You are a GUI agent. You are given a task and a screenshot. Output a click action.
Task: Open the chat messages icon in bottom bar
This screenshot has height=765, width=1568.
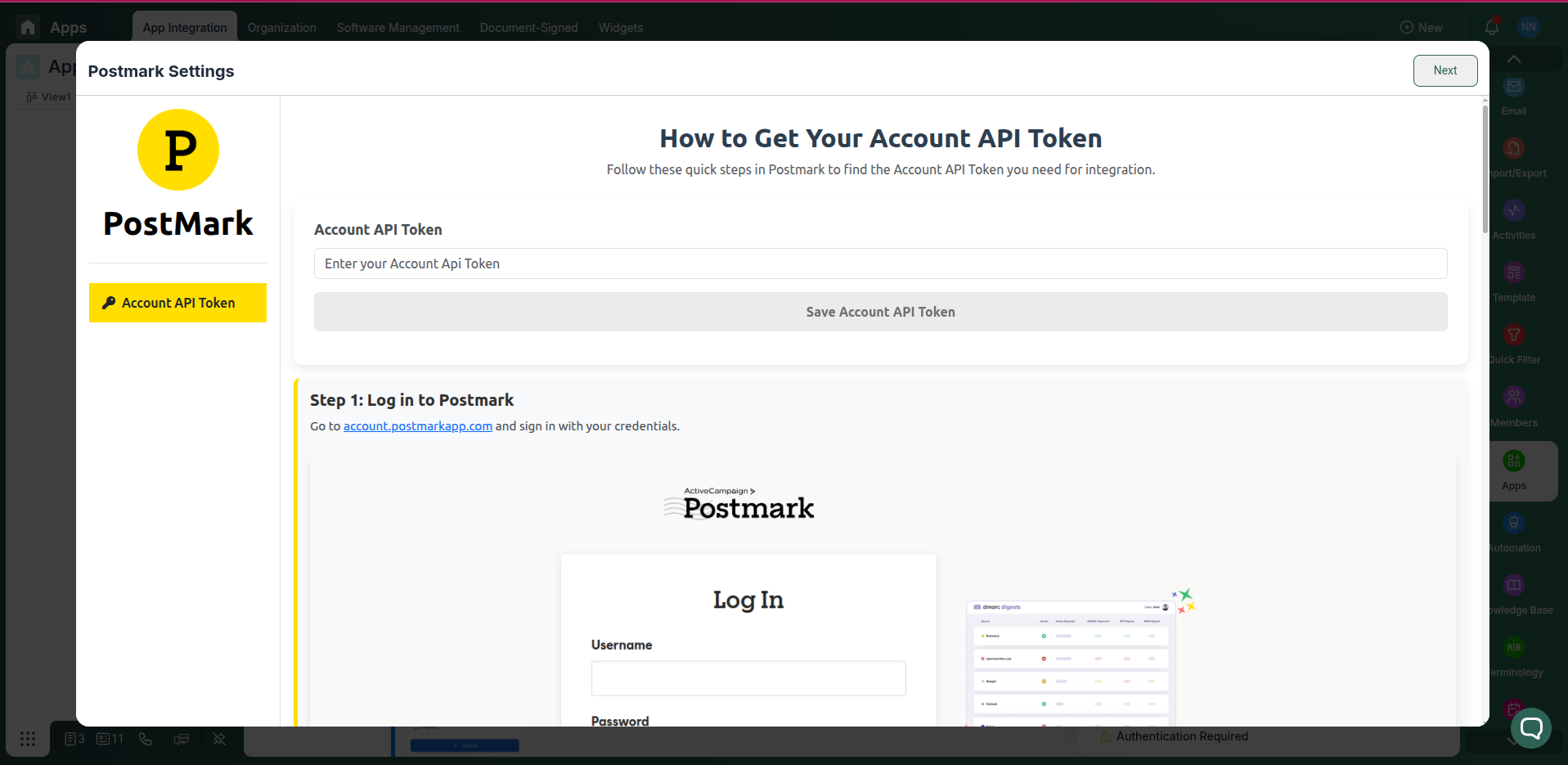(182, 739)
